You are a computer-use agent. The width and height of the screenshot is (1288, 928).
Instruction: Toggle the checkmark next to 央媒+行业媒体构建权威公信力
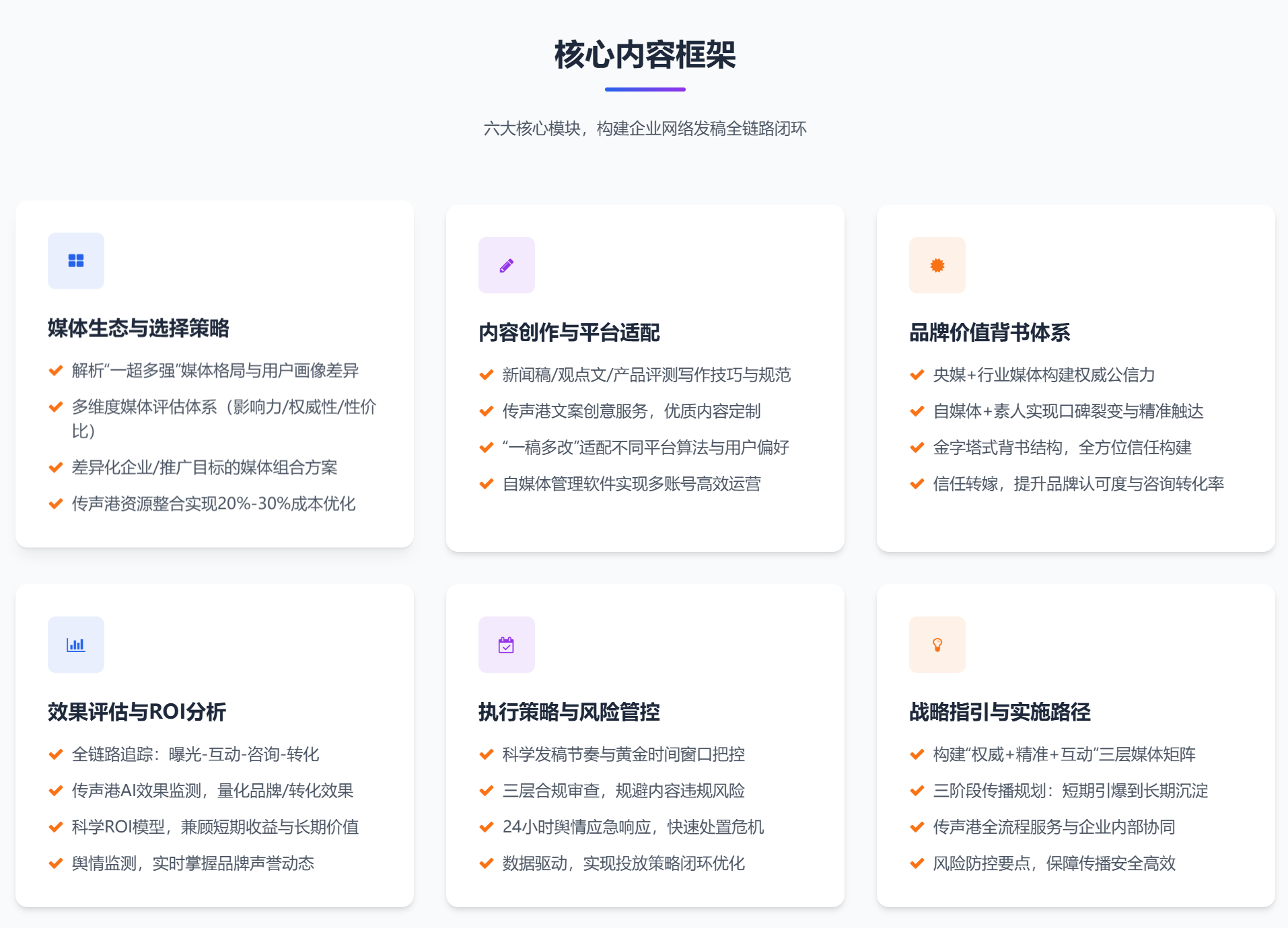click(917, 375)
